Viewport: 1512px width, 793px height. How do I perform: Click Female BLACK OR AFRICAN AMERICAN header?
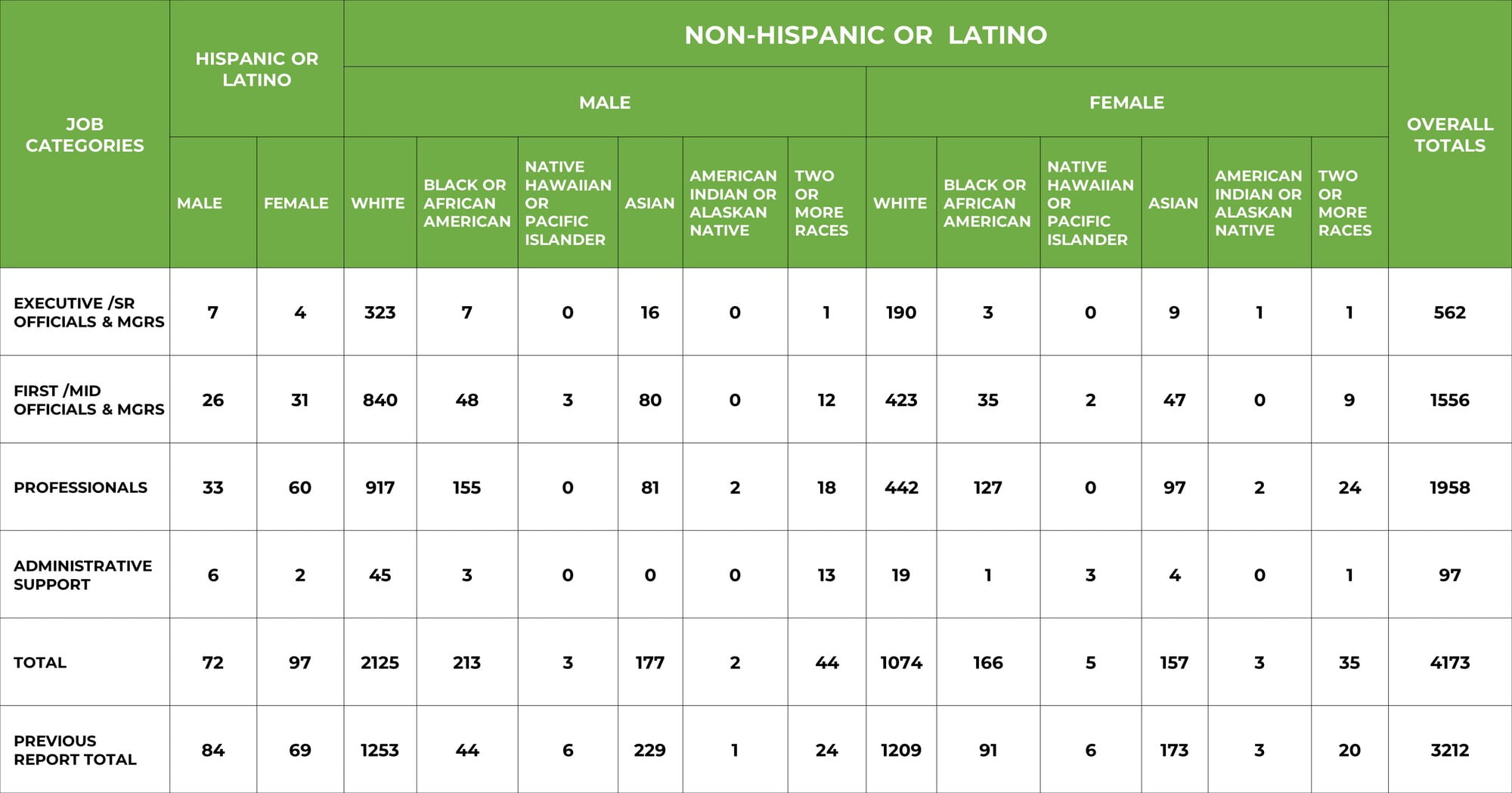tap(987, 203)
